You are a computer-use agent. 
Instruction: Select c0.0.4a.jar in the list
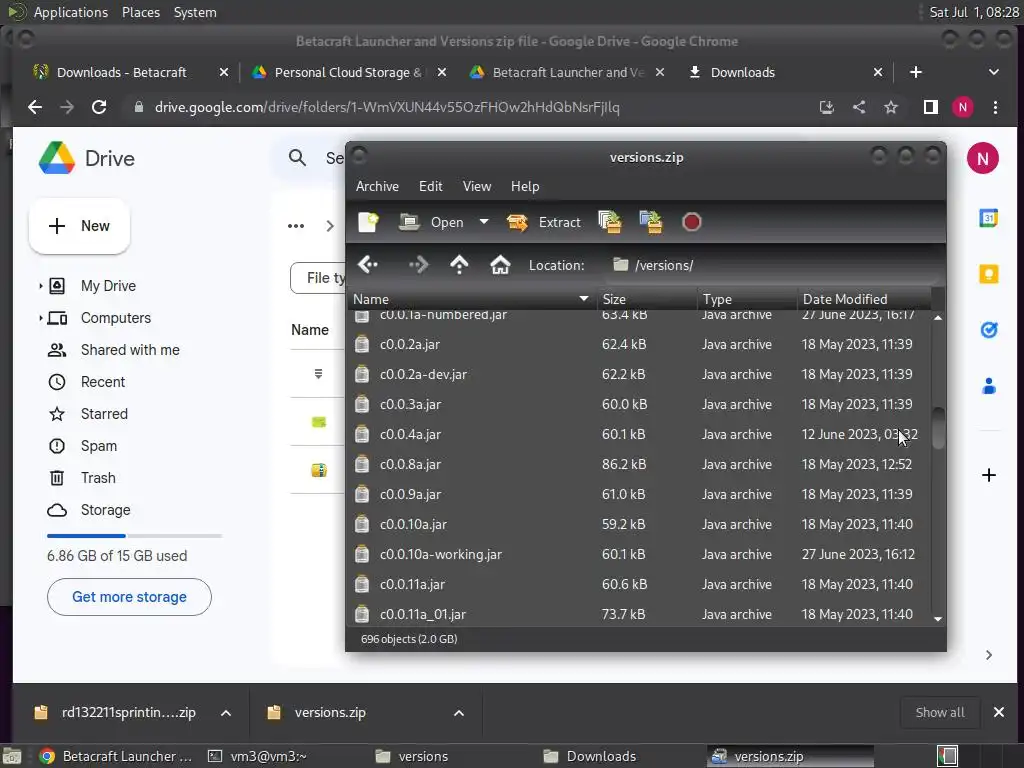(639, 434)
